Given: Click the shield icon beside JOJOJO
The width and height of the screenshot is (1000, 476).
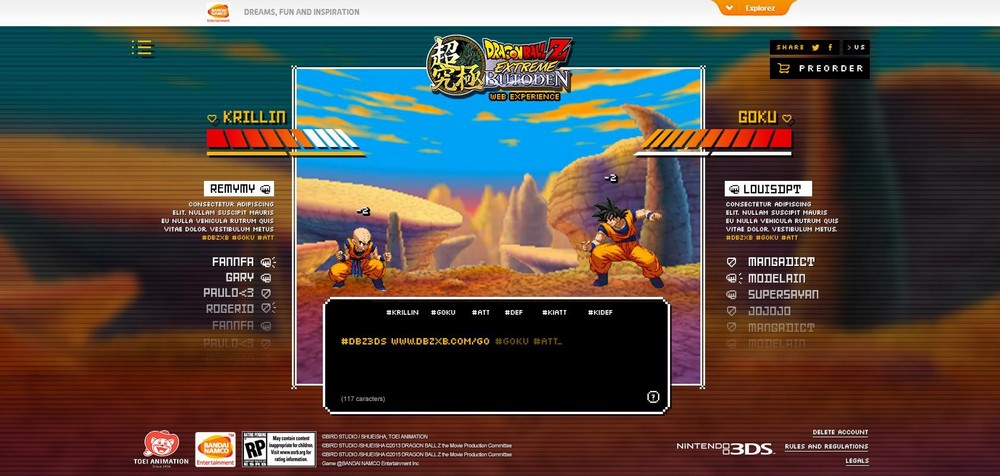Looking at the screenshot, I should click(x=732, y=311).
